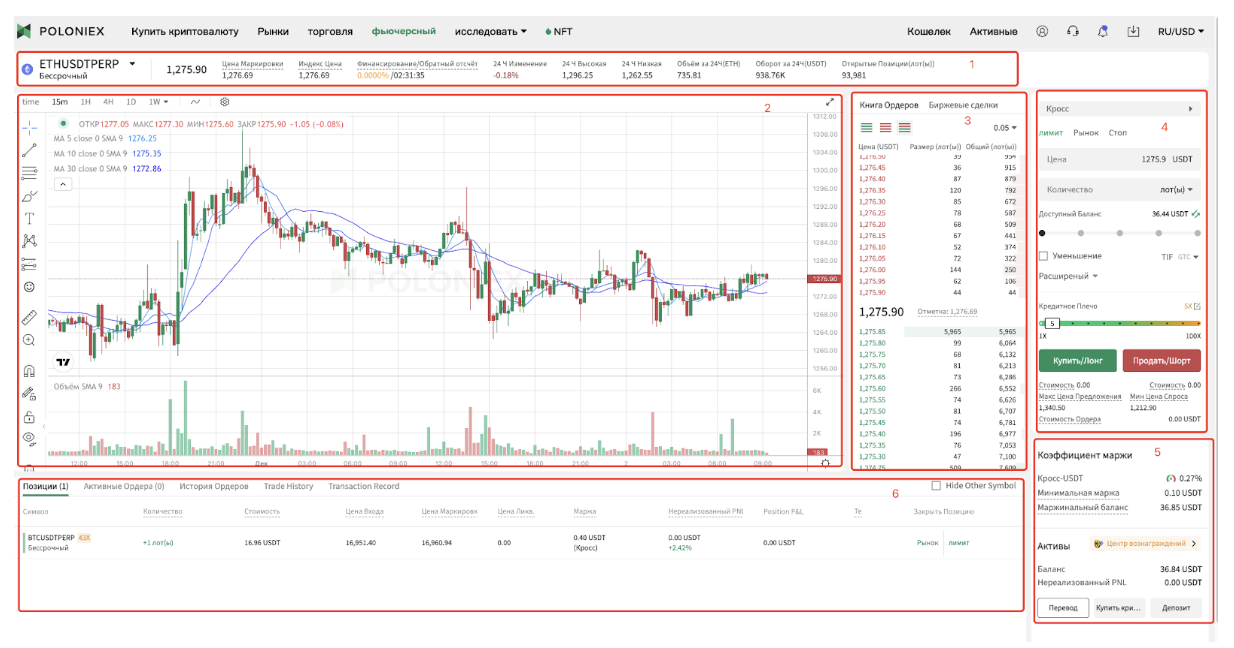Select the forecast position tool
Screen dimensions: 1234x648
point(30,264)
